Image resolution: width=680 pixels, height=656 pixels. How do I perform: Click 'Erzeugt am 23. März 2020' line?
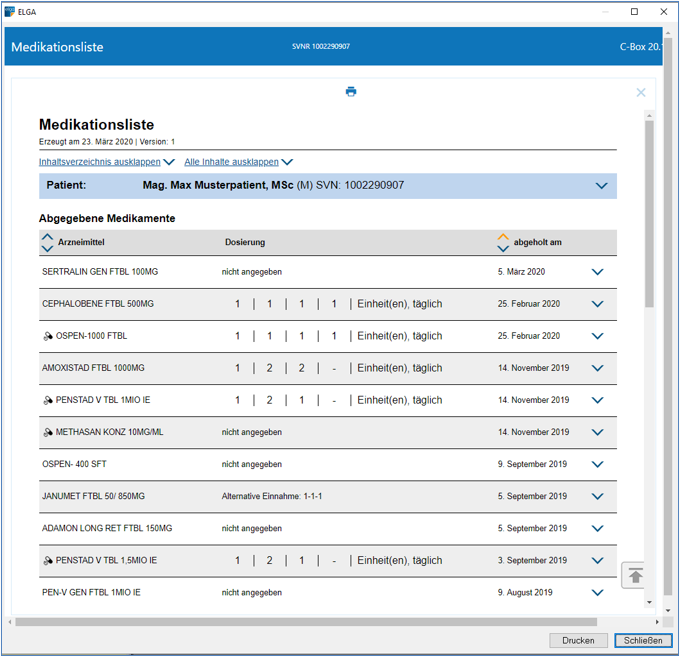tap(86, 142)
